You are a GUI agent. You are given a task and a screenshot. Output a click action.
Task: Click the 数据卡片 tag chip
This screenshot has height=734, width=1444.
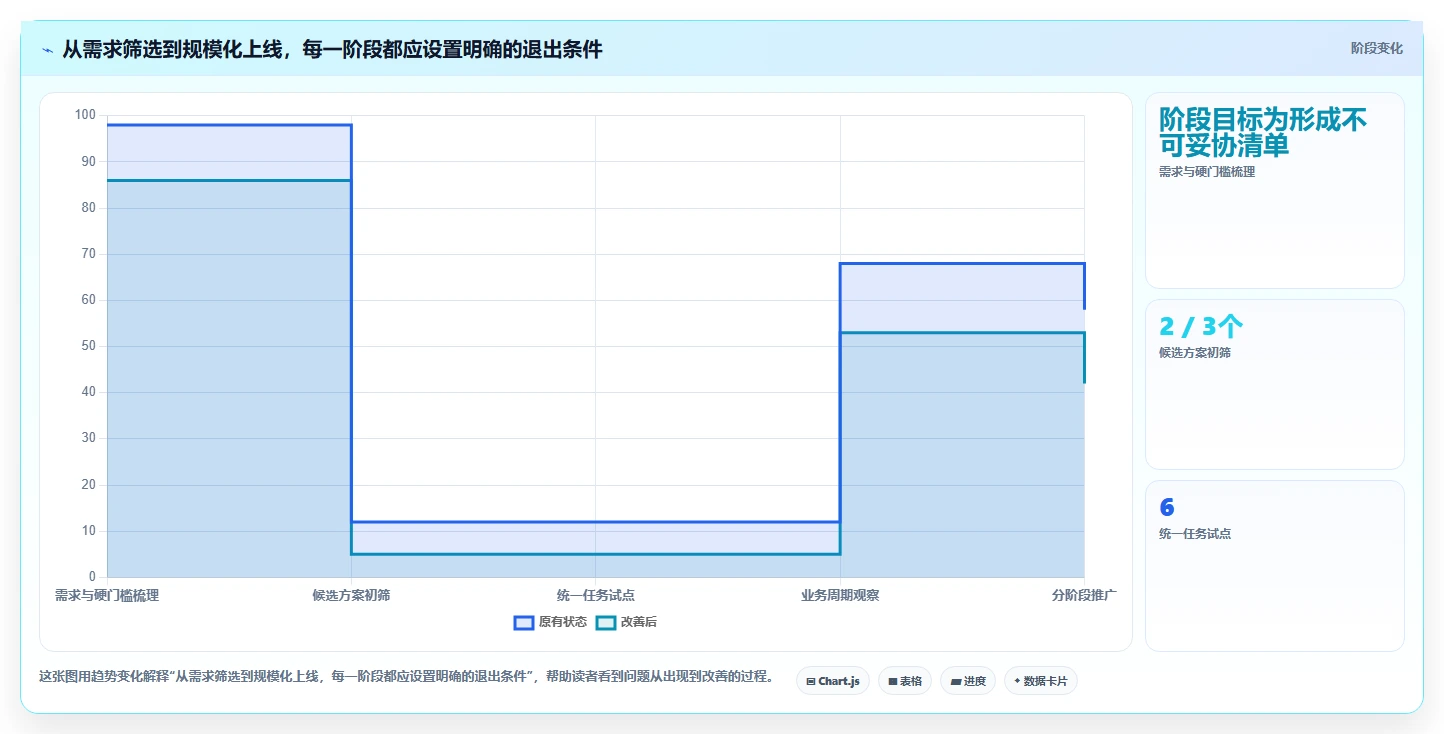tap(1040, 681)
